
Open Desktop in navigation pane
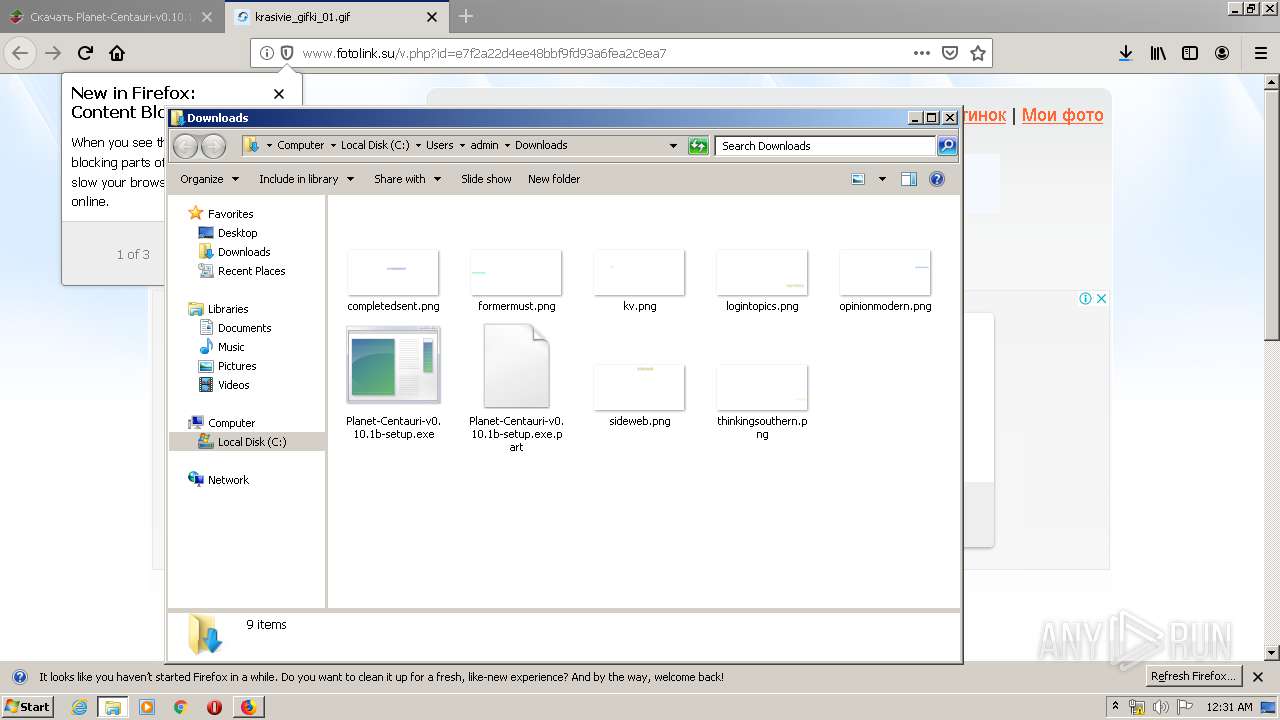(x=237, y=233)
